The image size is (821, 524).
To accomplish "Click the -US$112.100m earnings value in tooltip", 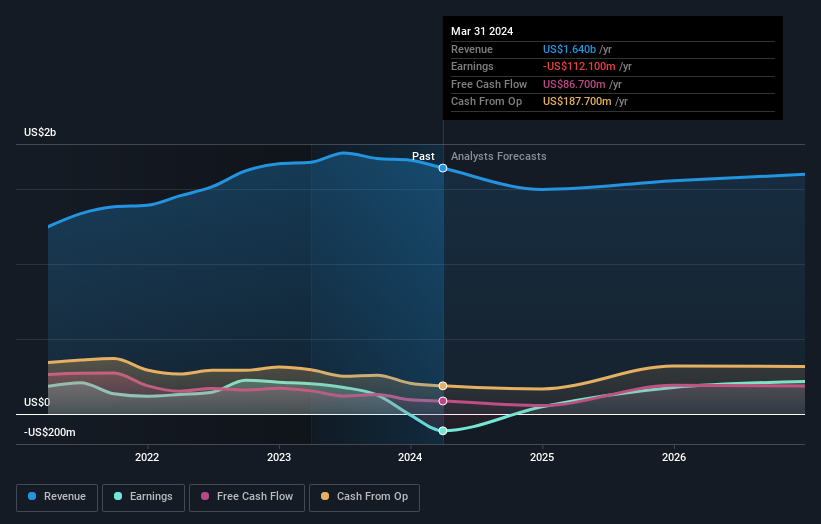I will coord(579,66).
